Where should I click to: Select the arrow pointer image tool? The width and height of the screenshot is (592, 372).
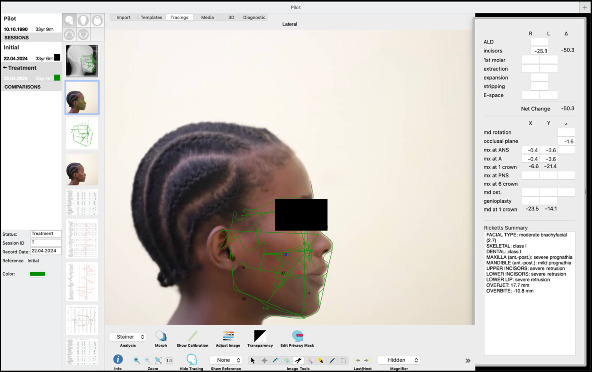pyautogui.click(x=253, y=360)
